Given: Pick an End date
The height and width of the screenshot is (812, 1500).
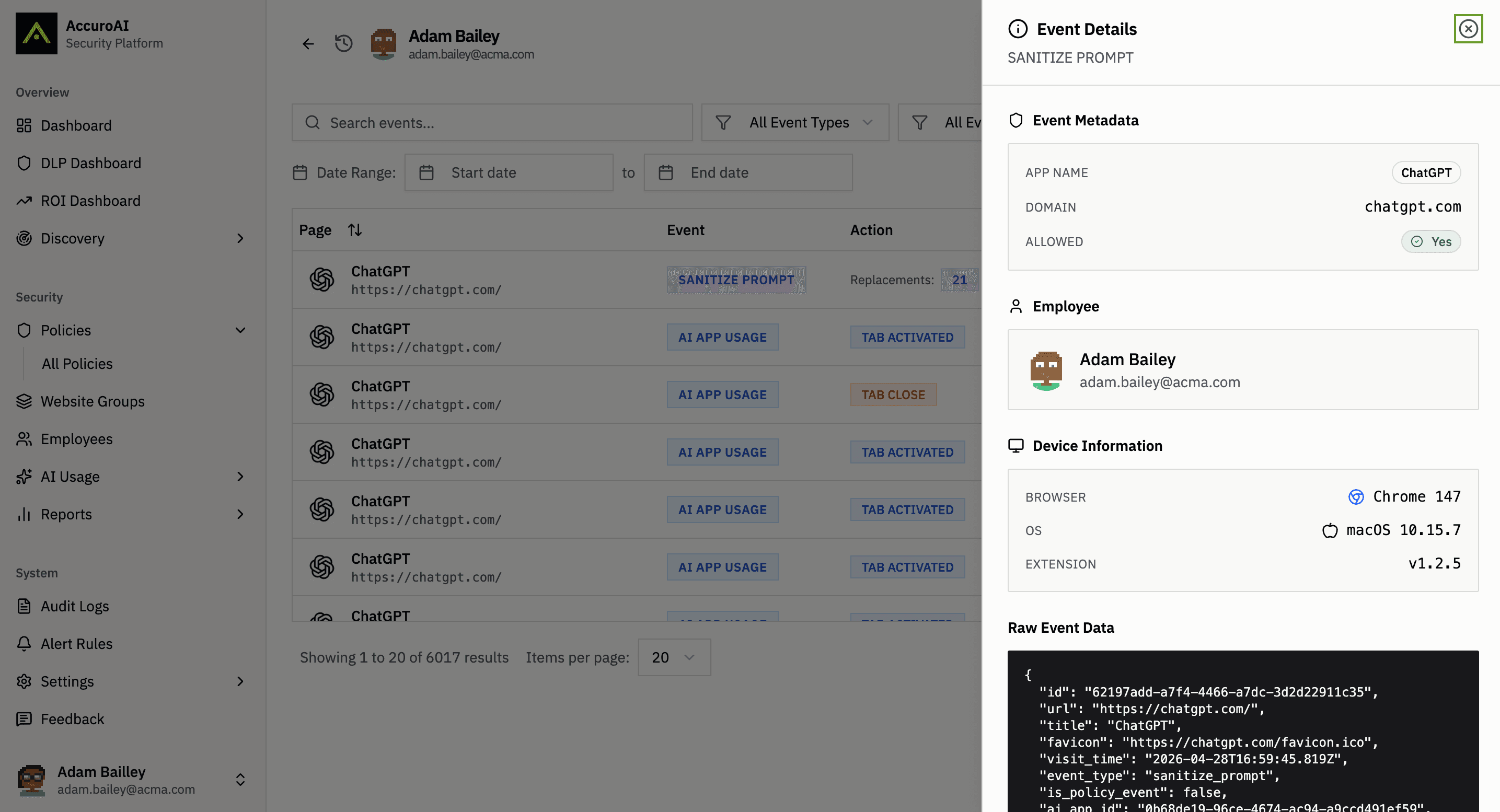Looking at the screenshot, I should click(x=748, y=173).
